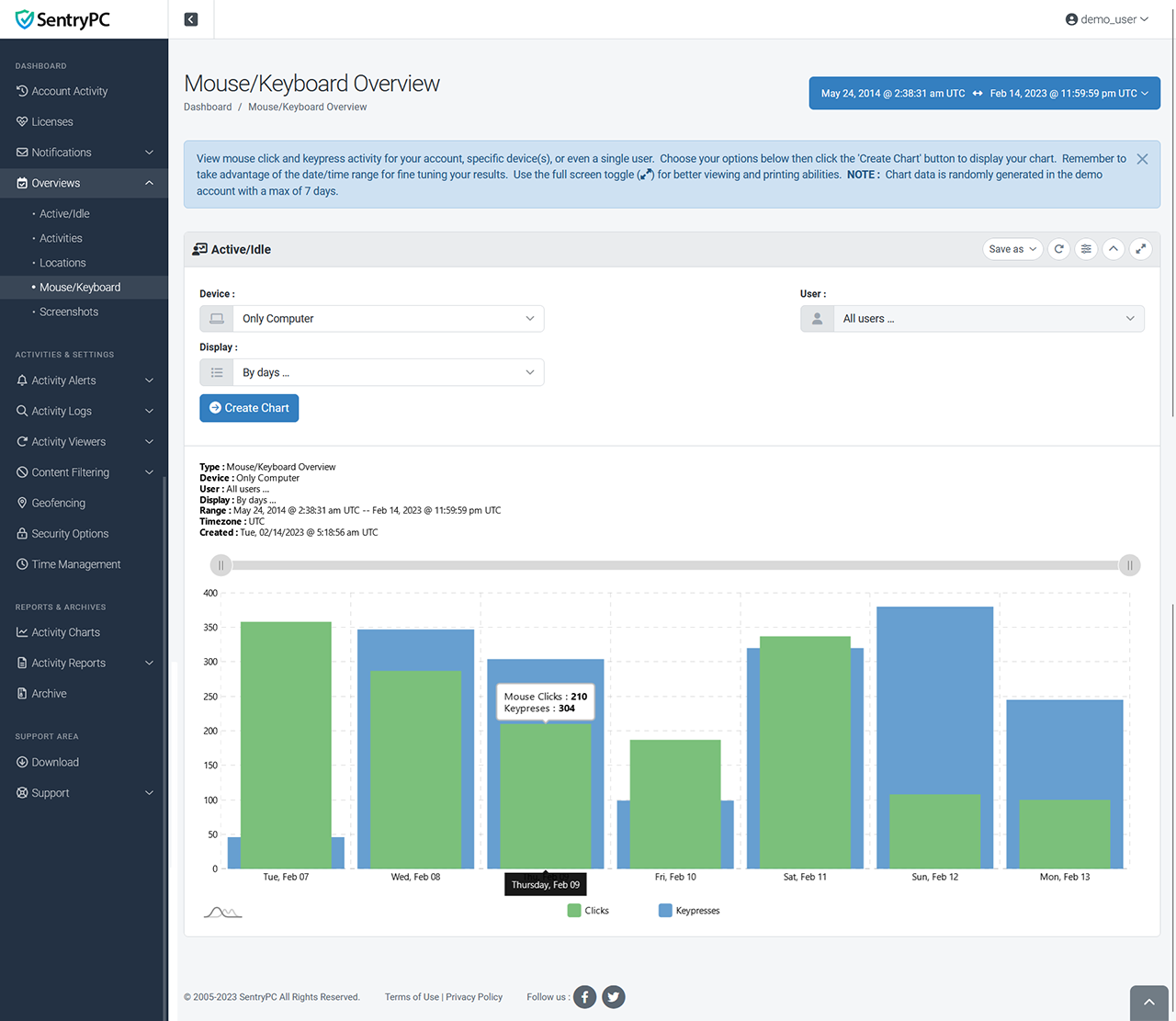Click the left range slider handle
Screen dimensions: 1176x1021
click(220, 565)
